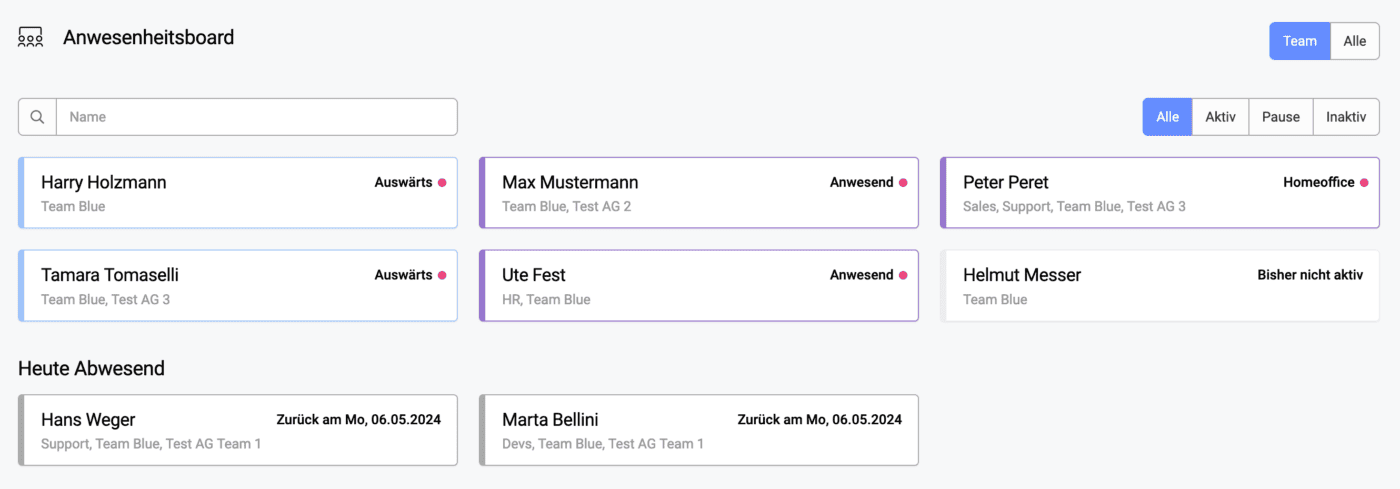This screenshot has width=1400, height=489.
Task: Filter by Aktiv status
Action: point(1221,117)
